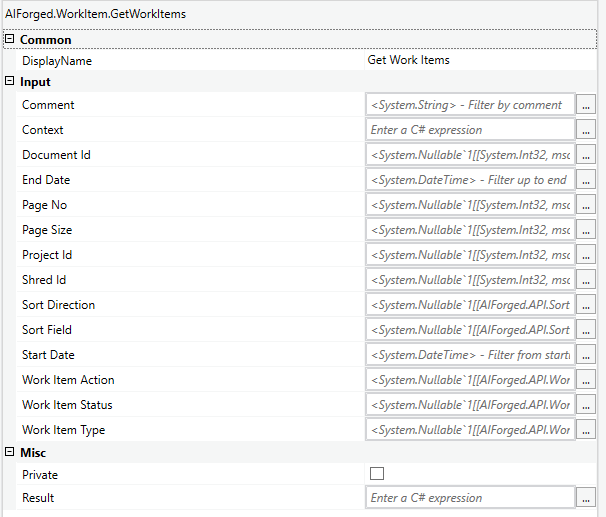Select the Comment property label
The width and height of the screenshot is (606, 517).
(x=48, y=105)
